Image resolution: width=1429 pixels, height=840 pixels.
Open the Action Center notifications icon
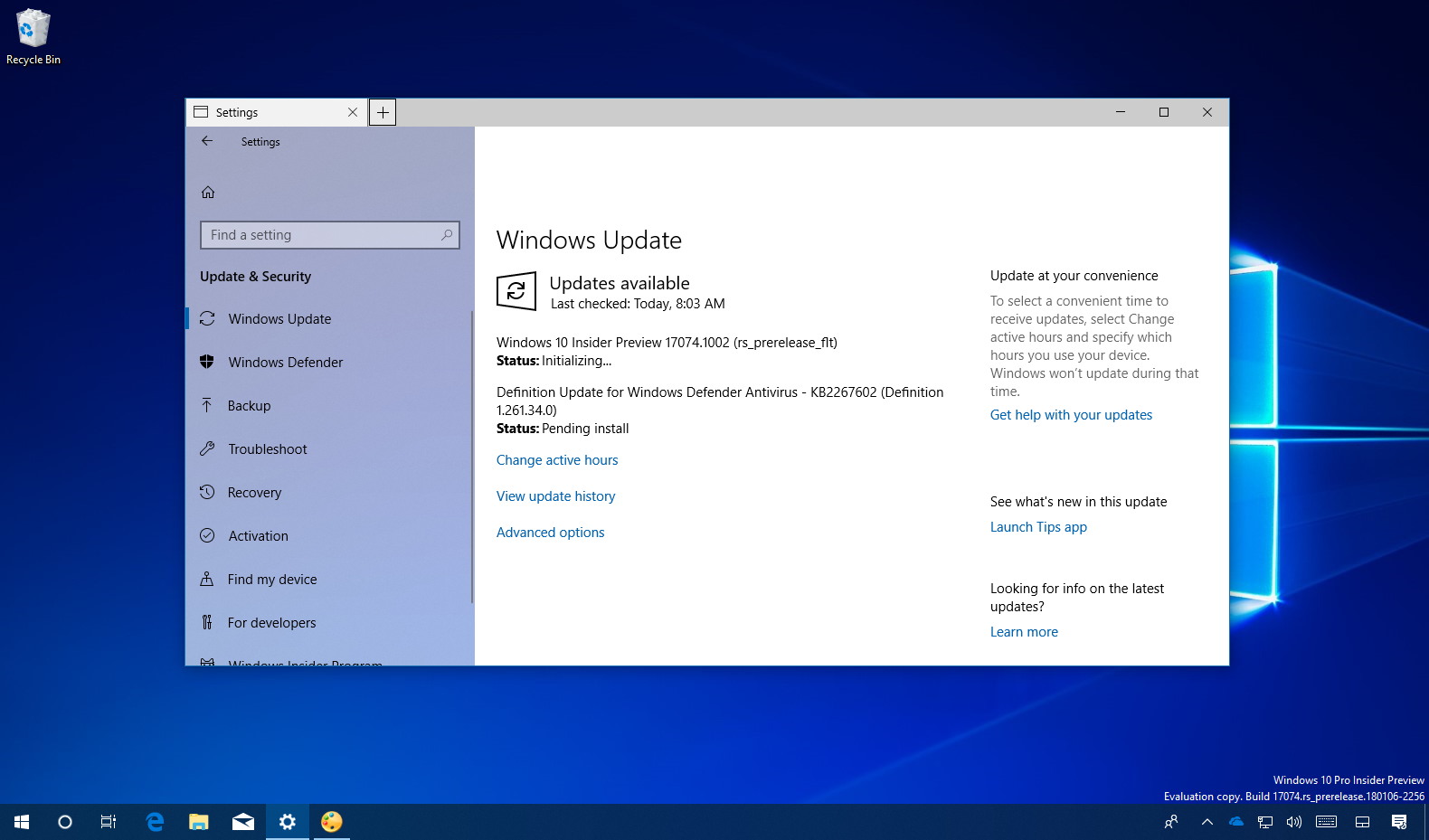point(1399,822)
